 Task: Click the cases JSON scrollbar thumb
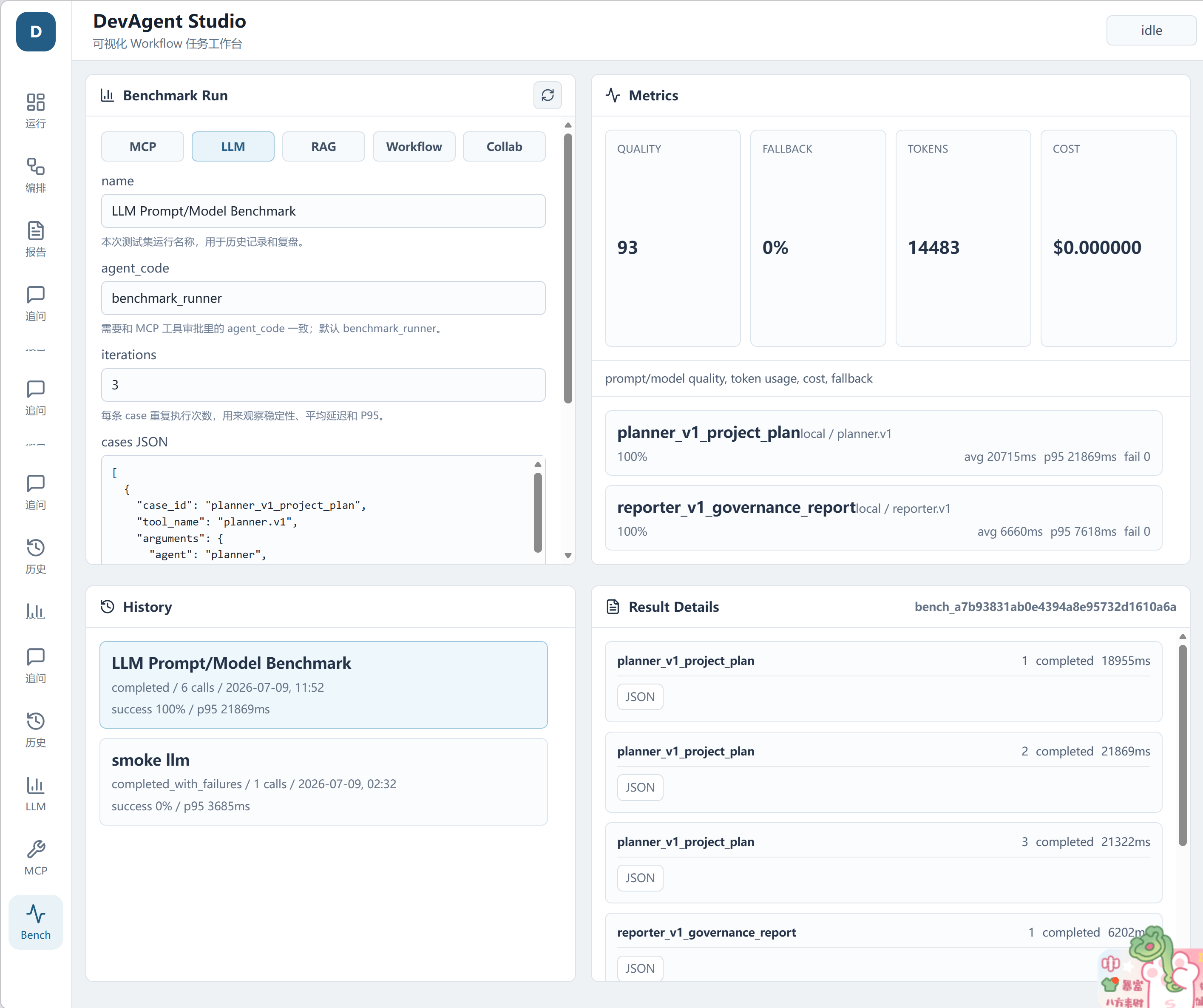[537, 513]
